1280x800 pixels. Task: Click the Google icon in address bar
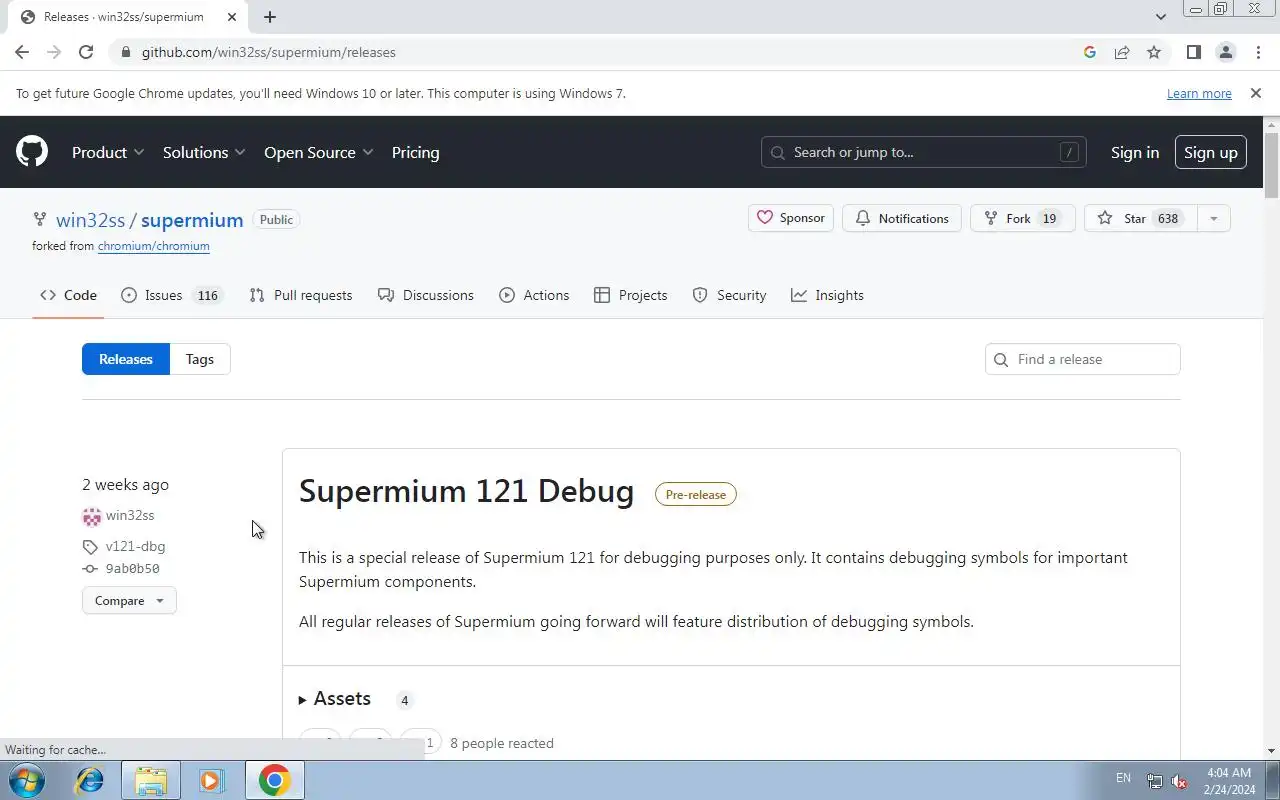(x=1090, y=52)
